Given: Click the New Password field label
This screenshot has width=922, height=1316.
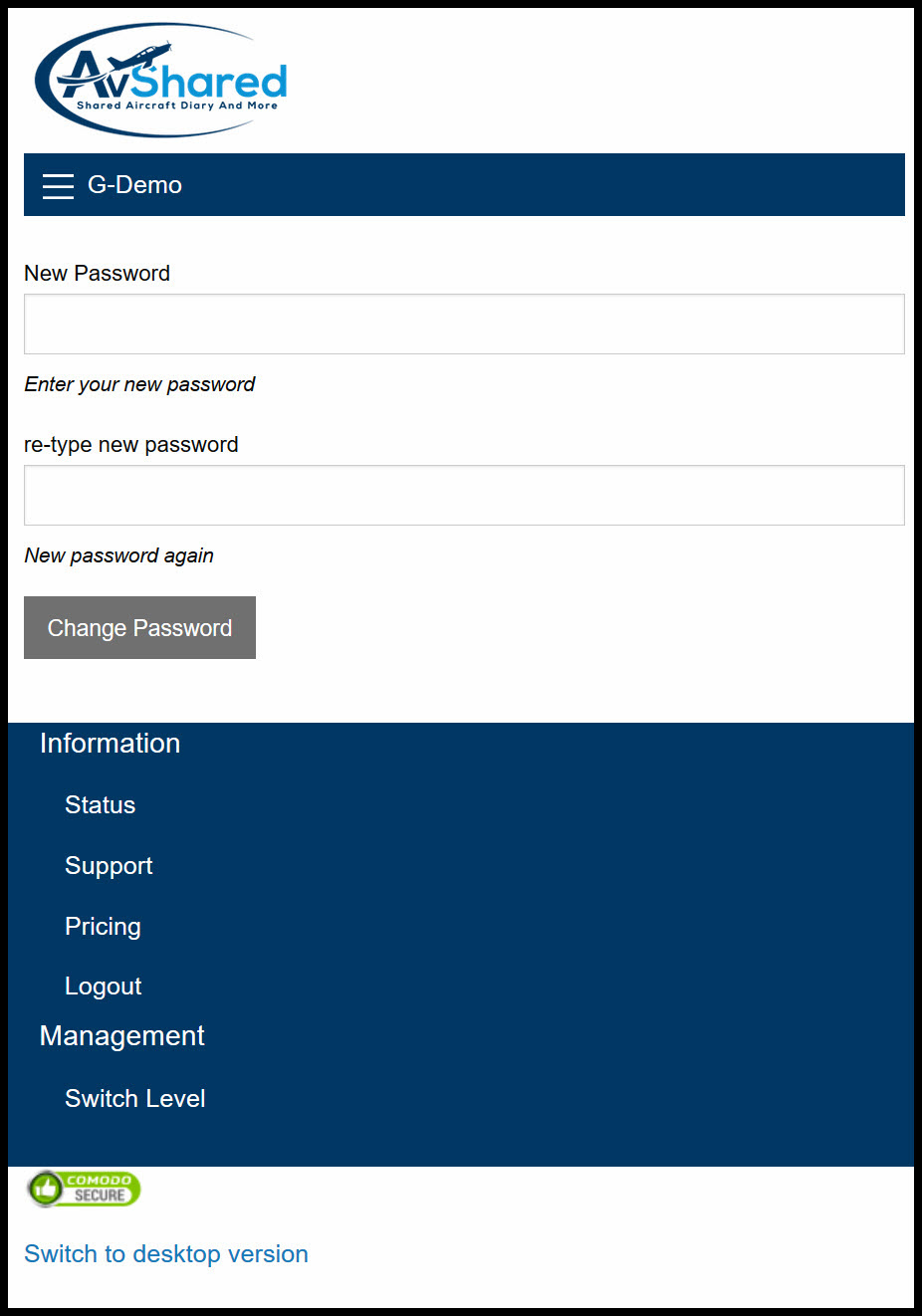Looking at the screenshot, I should 97,273.
